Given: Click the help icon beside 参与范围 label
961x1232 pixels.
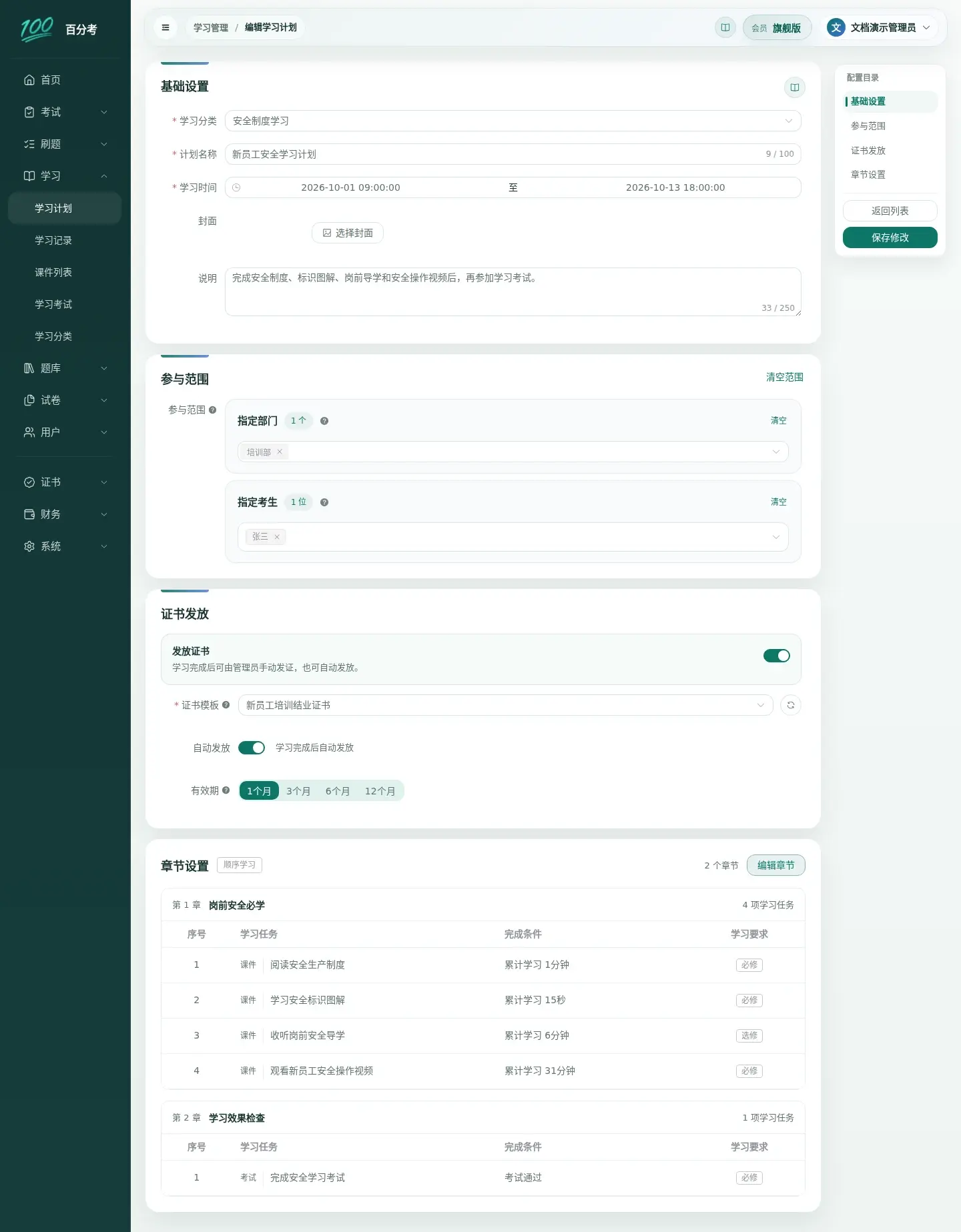Looking at the screenshot, I should [213, 410].
